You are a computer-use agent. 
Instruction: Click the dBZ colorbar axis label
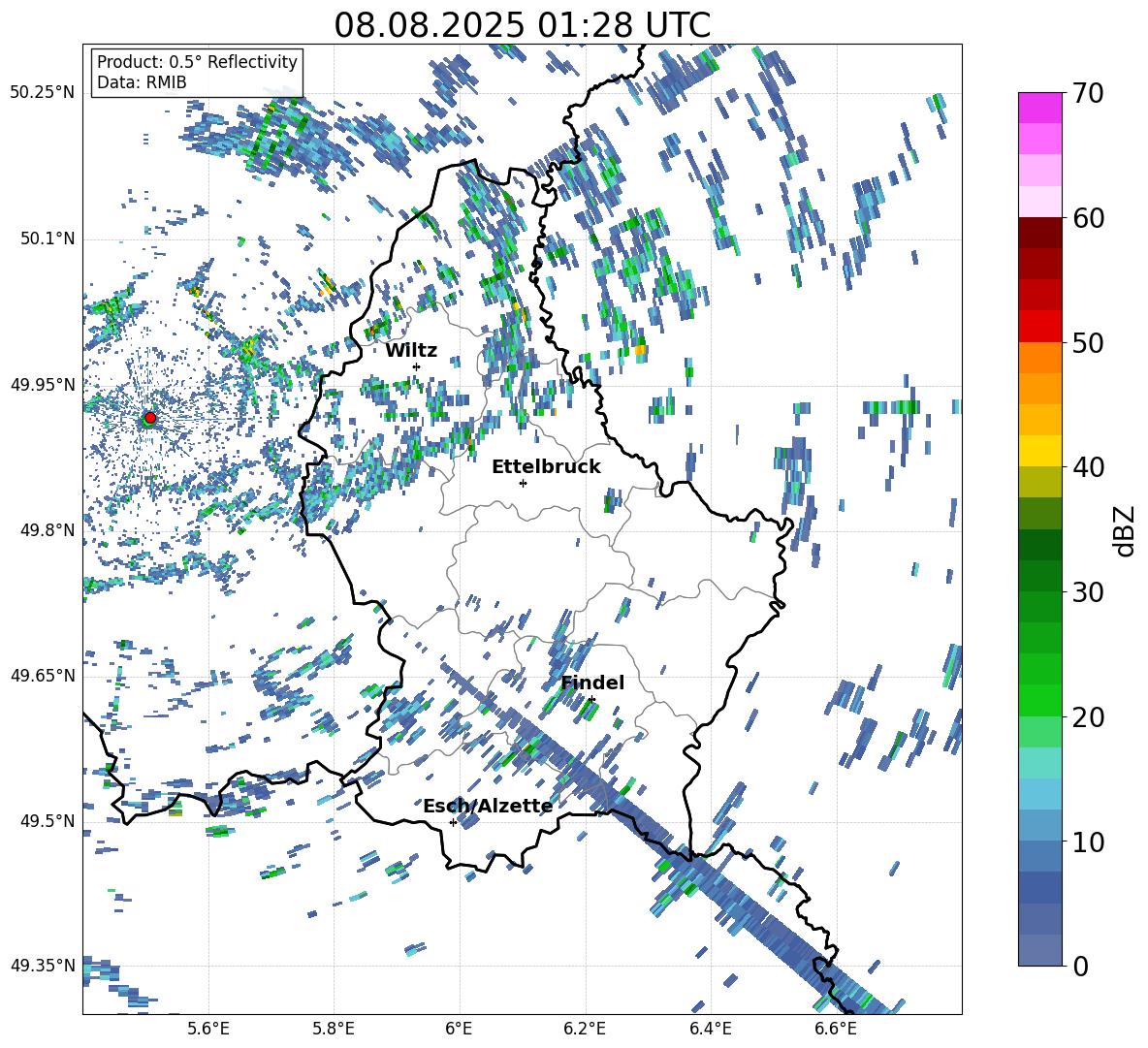point(1126,530)
